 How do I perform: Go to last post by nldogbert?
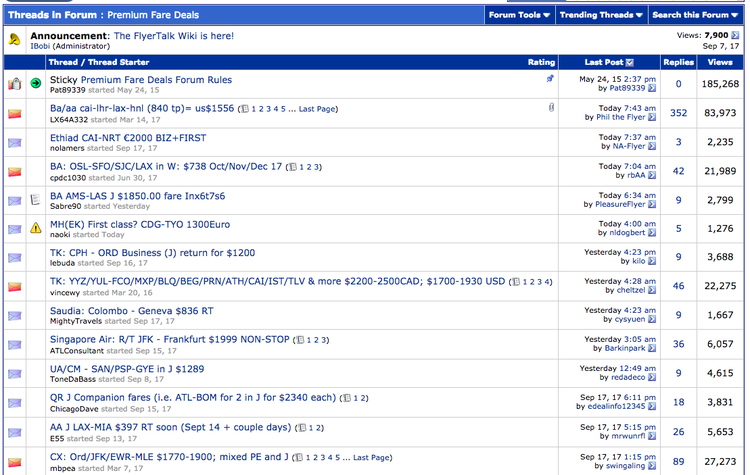[652, 233]
